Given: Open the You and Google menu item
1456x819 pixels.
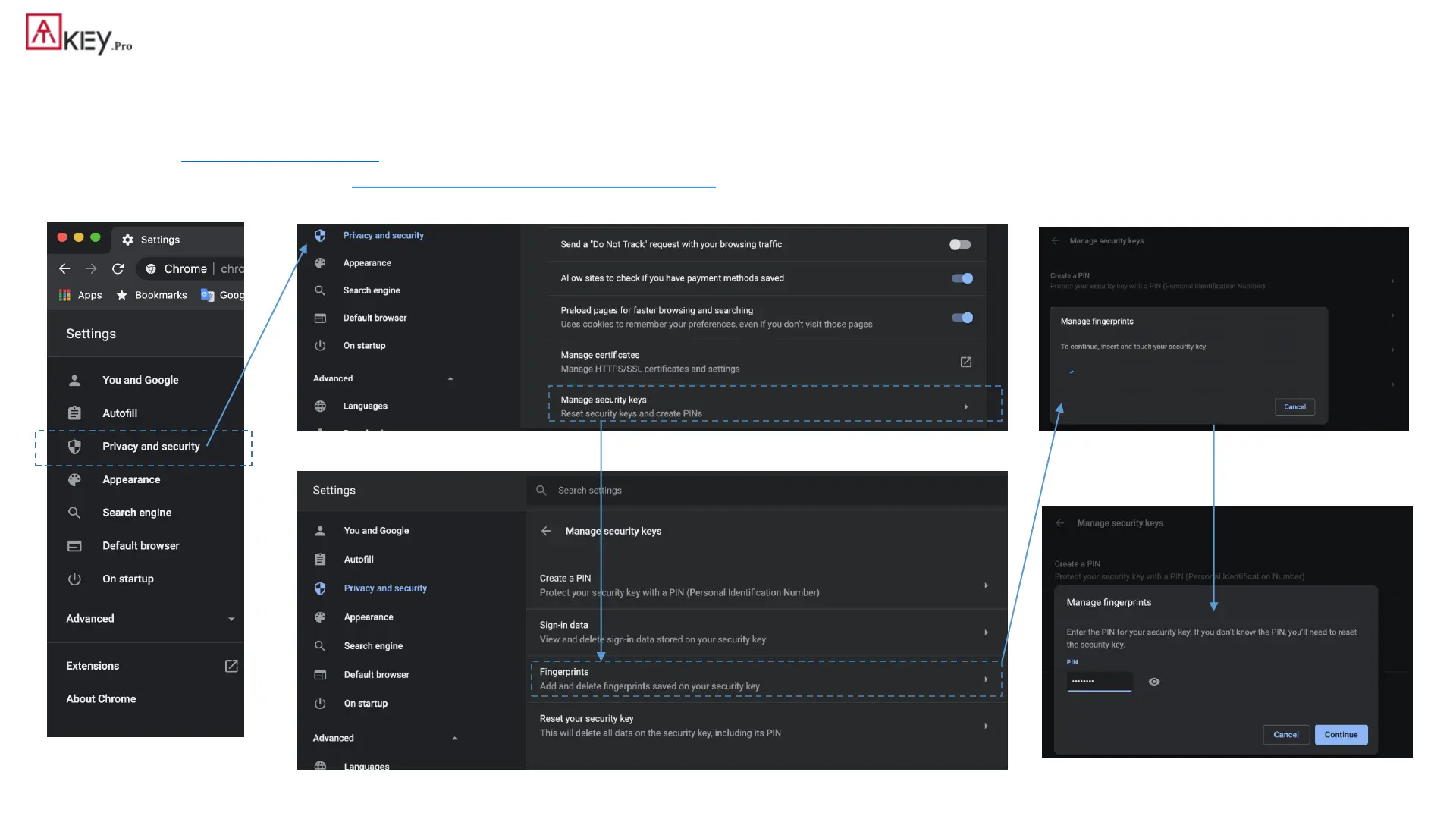Looking at the screenshot, I should tap(140, 380).
